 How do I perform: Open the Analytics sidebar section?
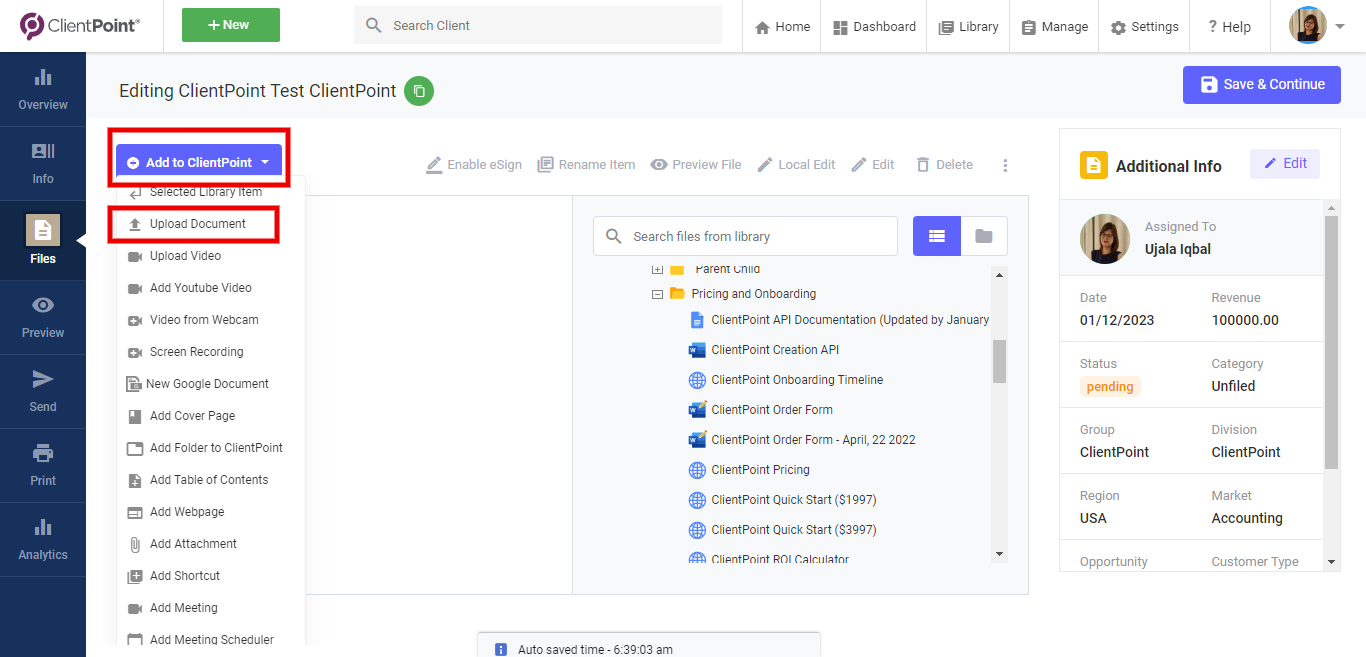(43, 540)
